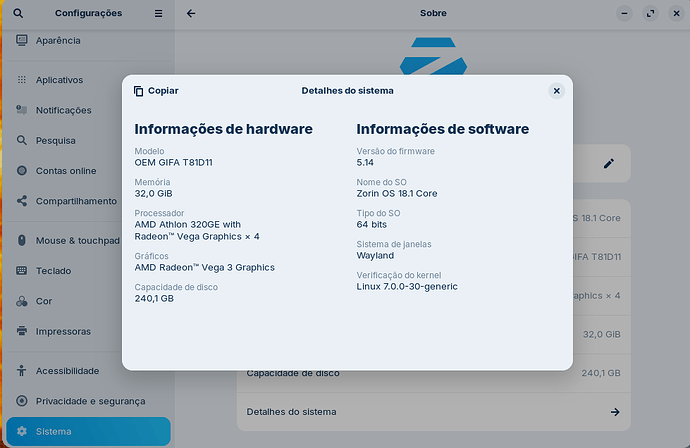
Task: Click the search icon in Configurações sidebar
Action: 18,13
